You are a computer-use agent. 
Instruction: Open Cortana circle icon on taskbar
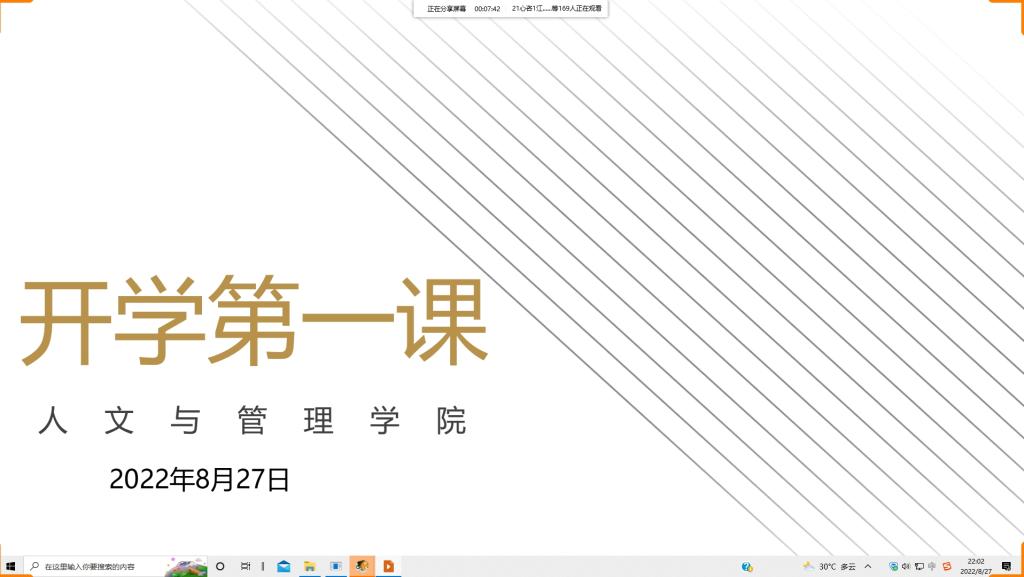(x=220, y=566)
